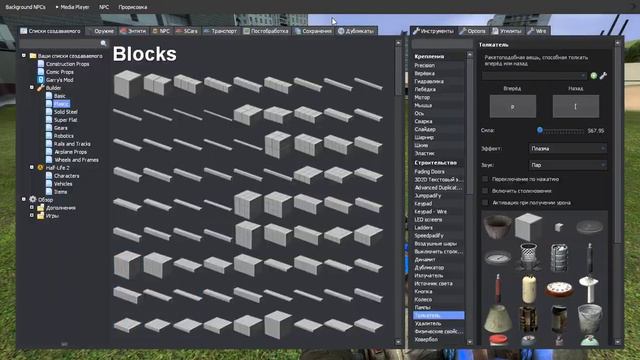Open the Background NPCs menu
The width and height of the screenshot is (640, 360).
coord(25,7)
